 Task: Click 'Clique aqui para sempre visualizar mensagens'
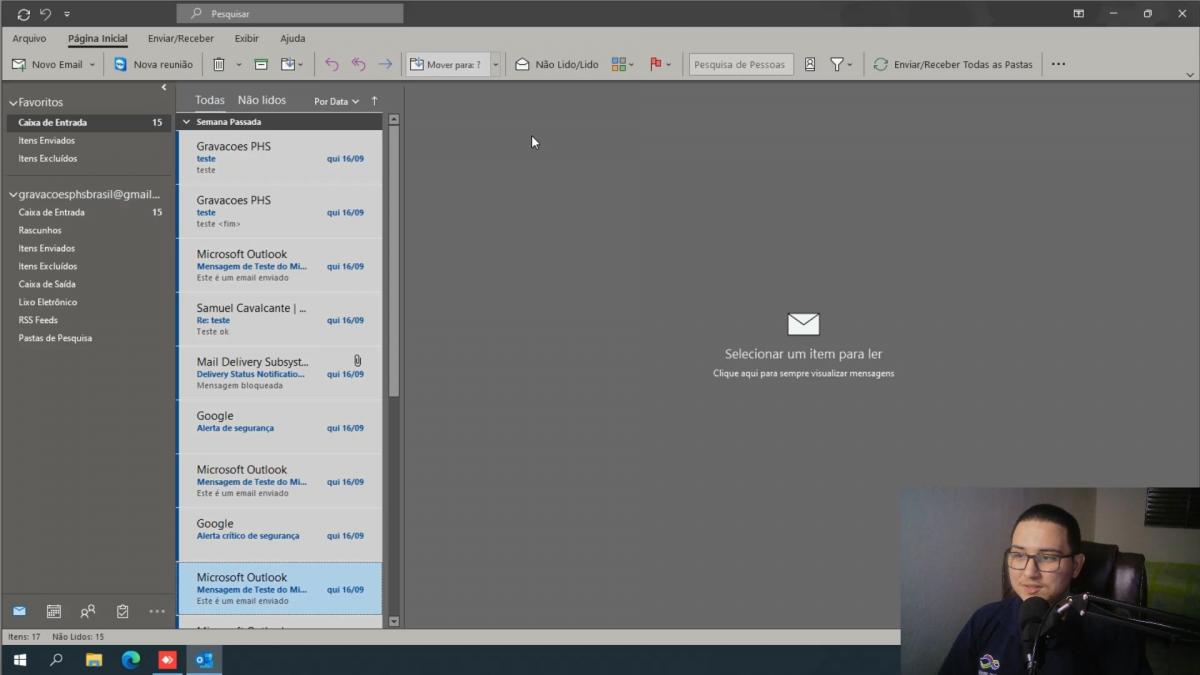click(x=803, y=373)
